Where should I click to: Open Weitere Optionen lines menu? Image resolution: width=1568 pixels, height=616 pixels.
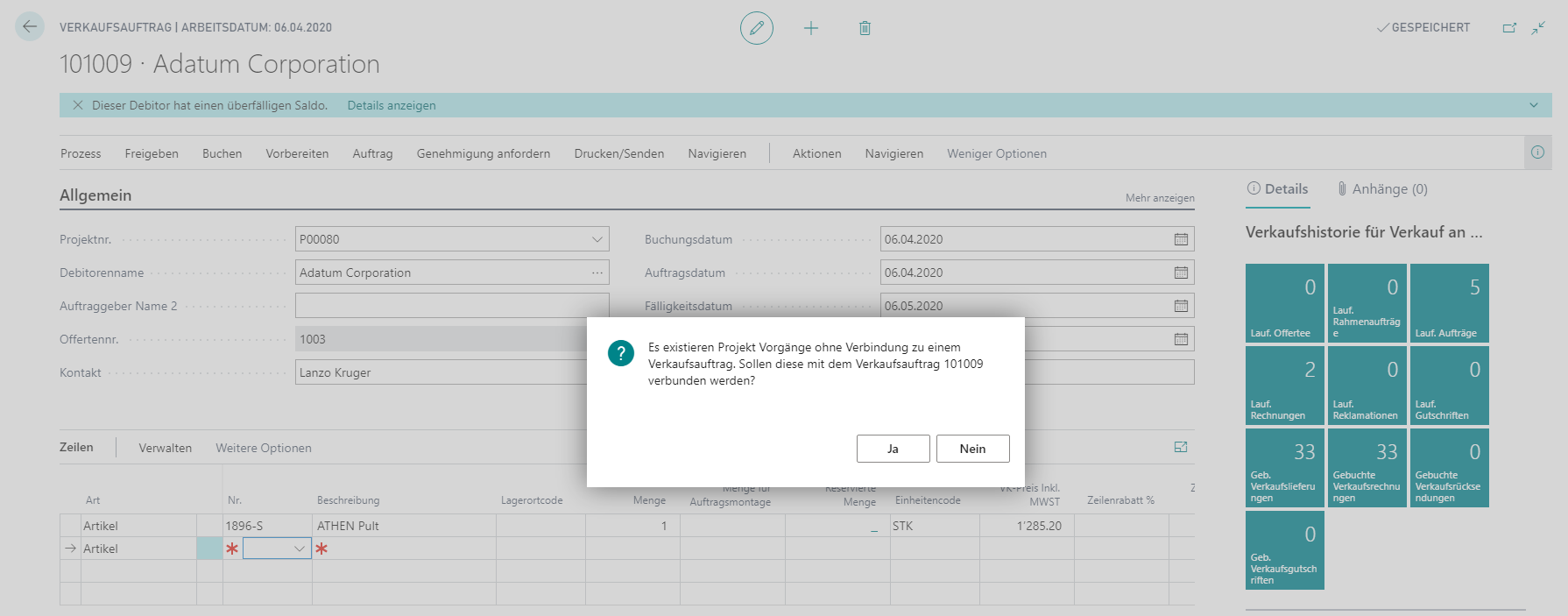tap(264, 448)
